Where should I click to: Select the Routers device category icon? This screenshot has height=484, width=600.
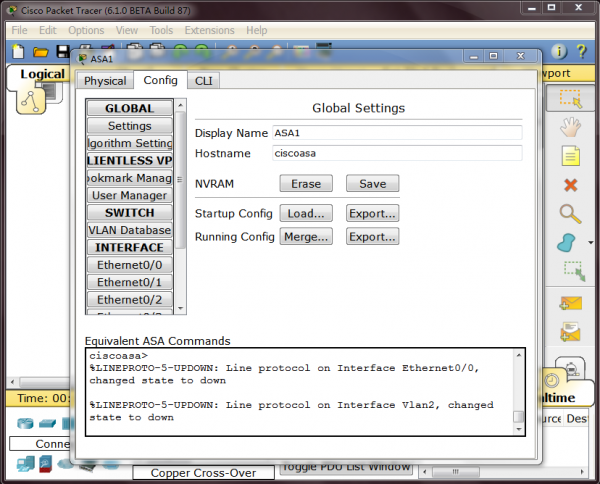[25, 423]
